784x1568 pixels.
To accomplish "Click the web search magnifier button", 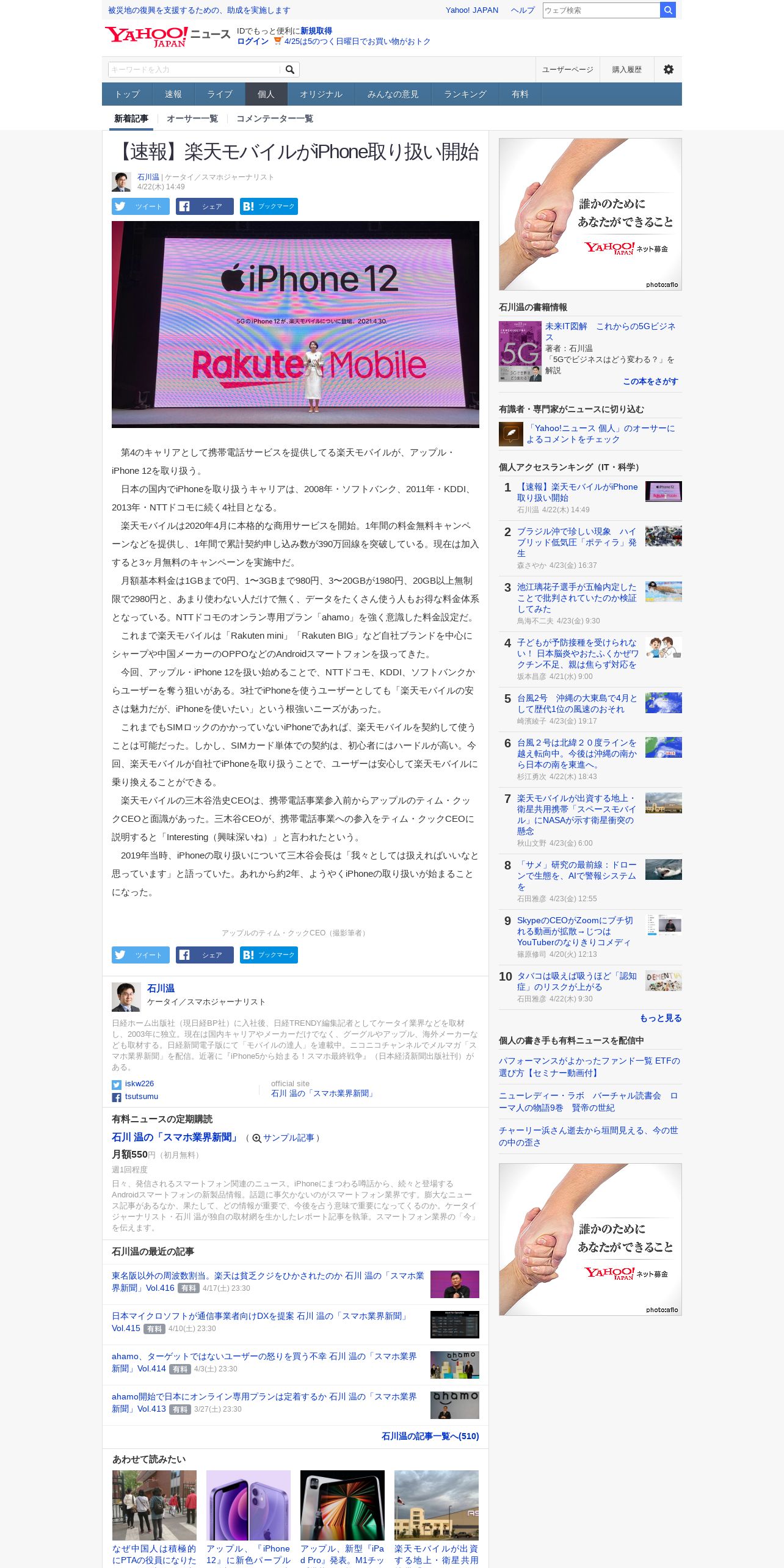I will [x=668, y=10].
